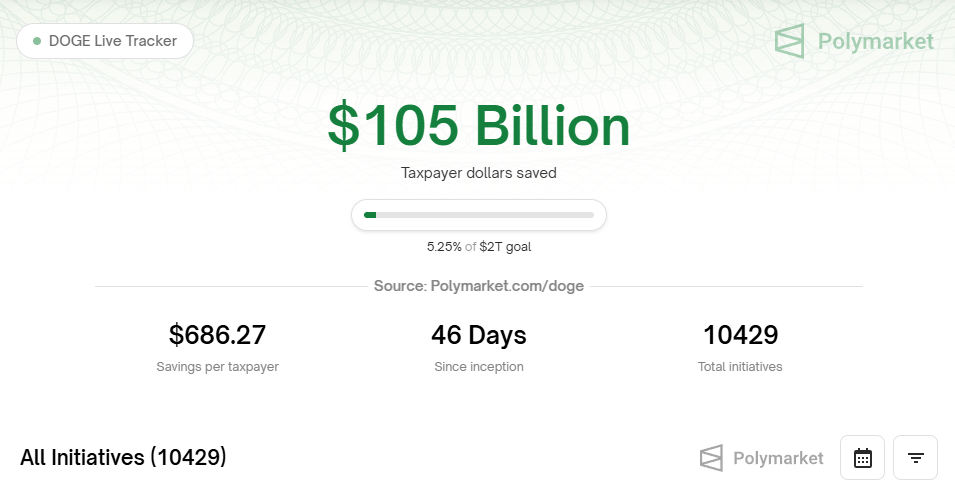The image size is (955, 496).
Task: Click the 46 Days since inception stat
Action: click(479, 334)
